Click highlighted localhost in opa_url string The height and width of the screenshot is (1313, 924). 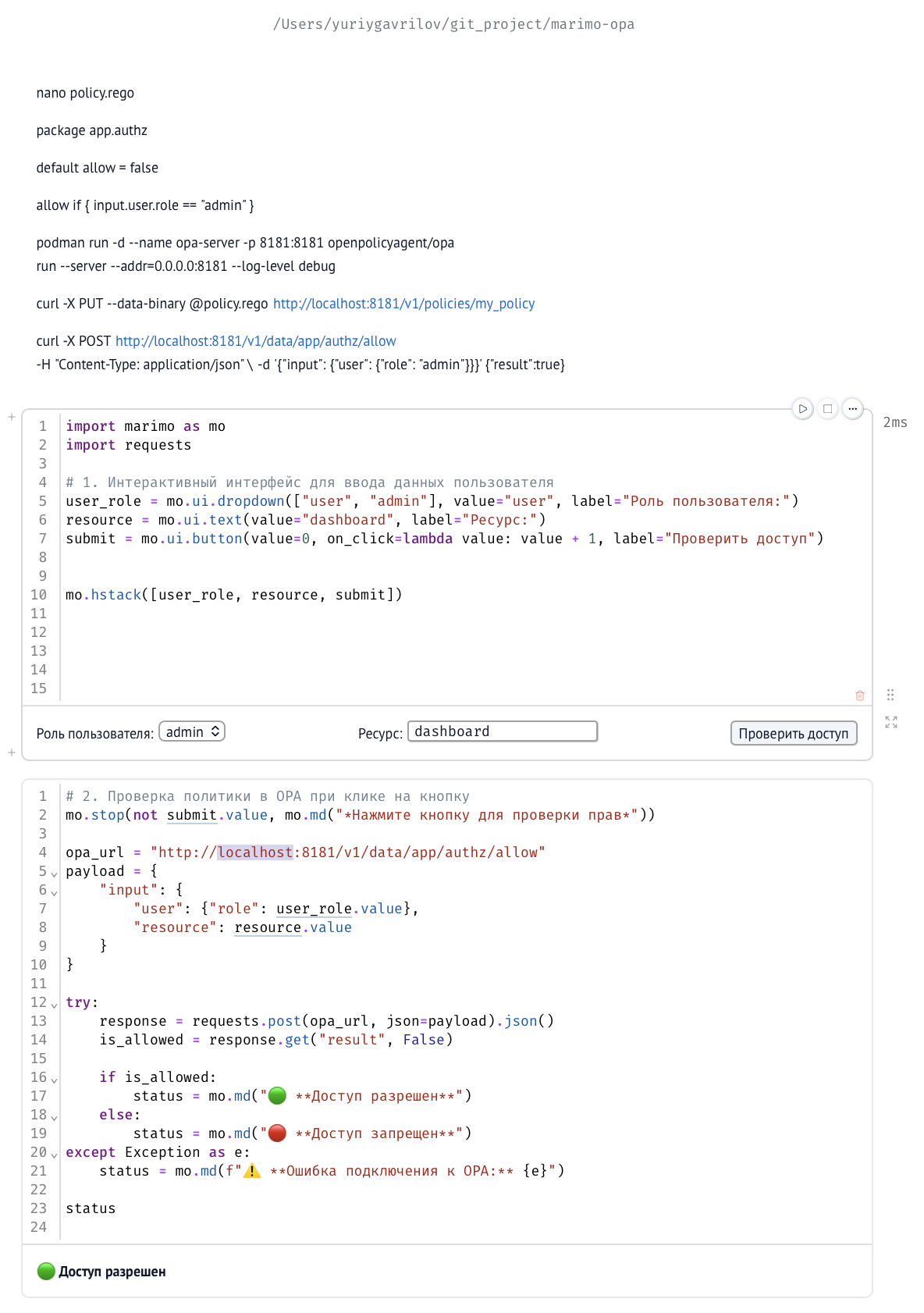(x=255, y=852)
